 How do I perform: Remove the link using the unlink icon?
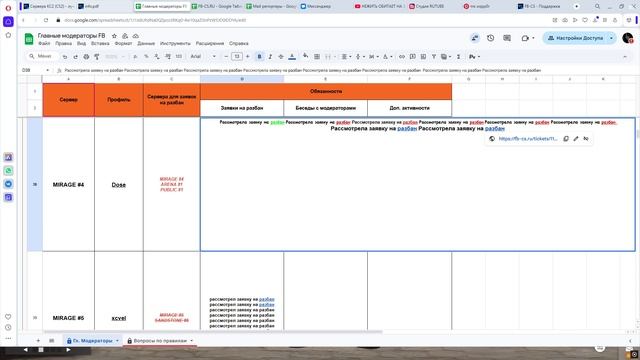(x=586, y=139)
